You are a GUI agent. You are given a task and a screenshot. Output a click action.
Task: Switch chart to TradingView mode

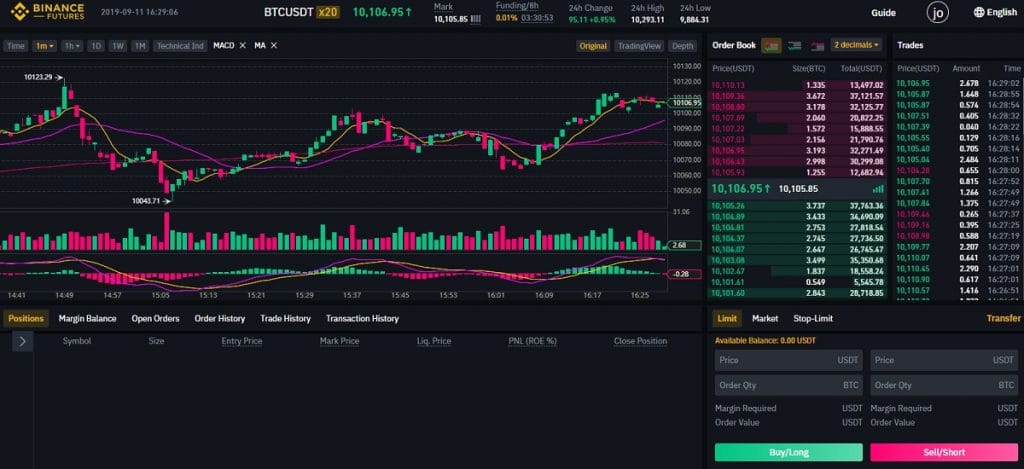(x=639, y=46)
